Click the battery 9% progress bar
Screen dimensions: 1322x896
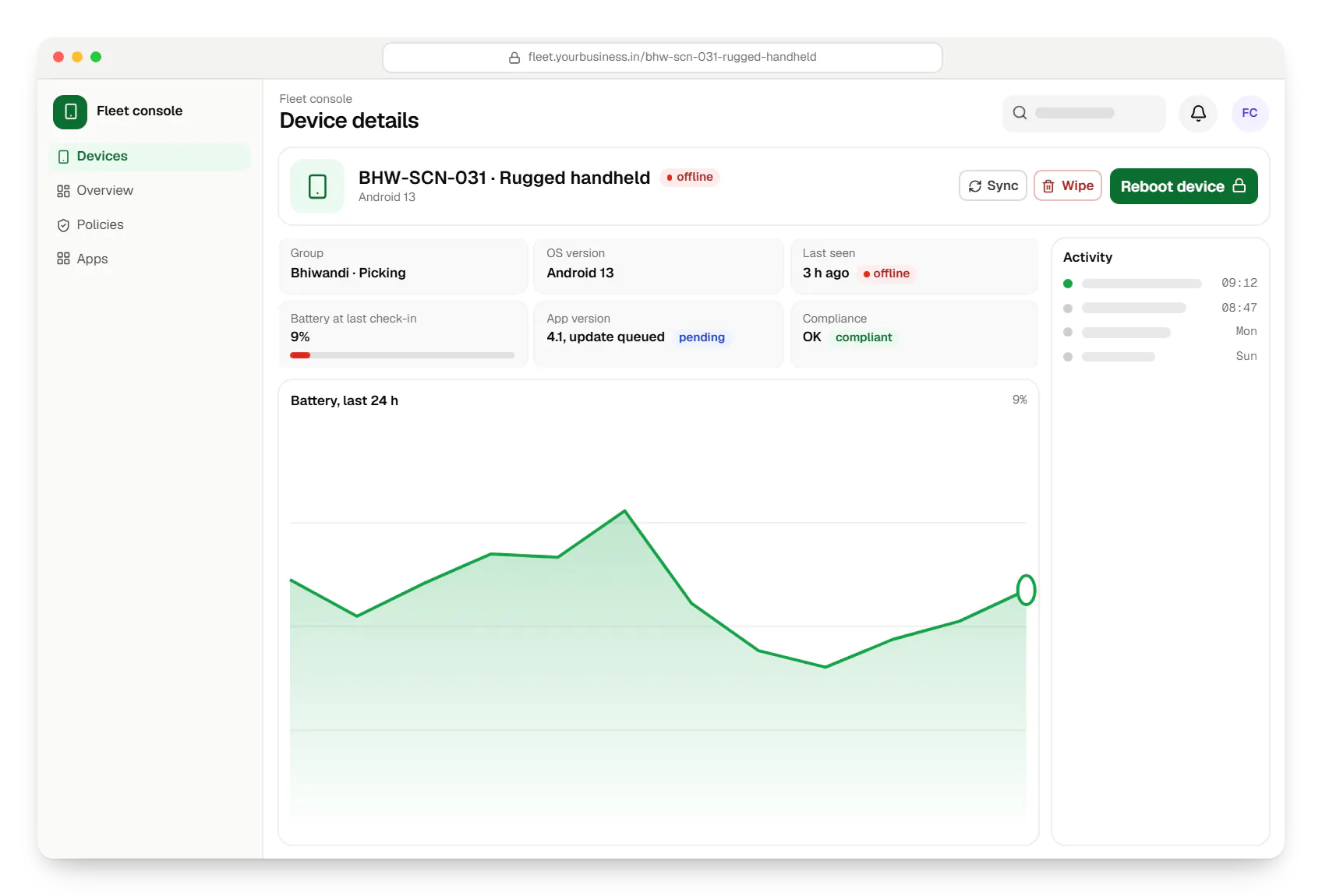pyautogui.click(x=402, y=355)
